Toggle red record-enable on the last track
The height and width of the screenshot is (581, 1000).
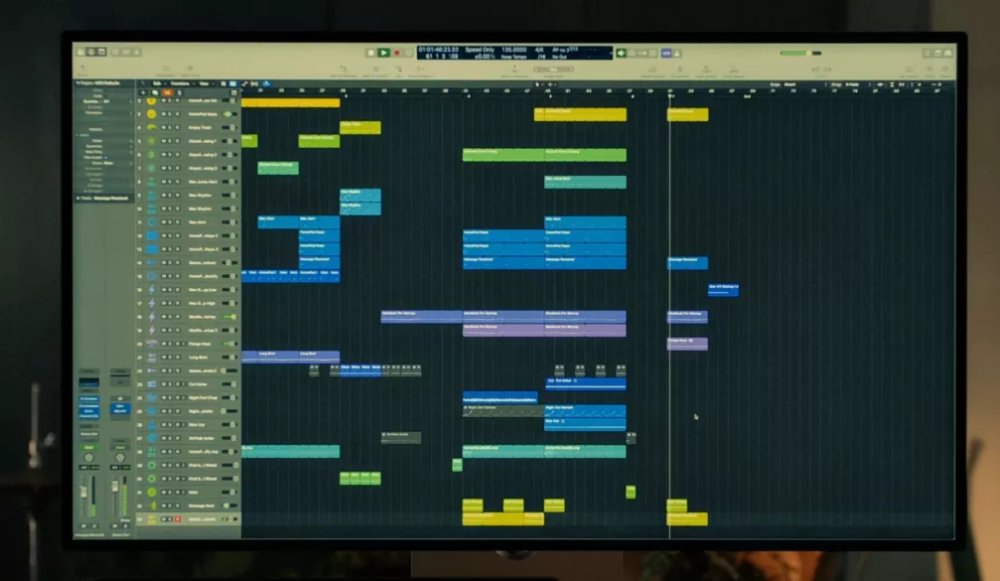(x=177, y=519)
